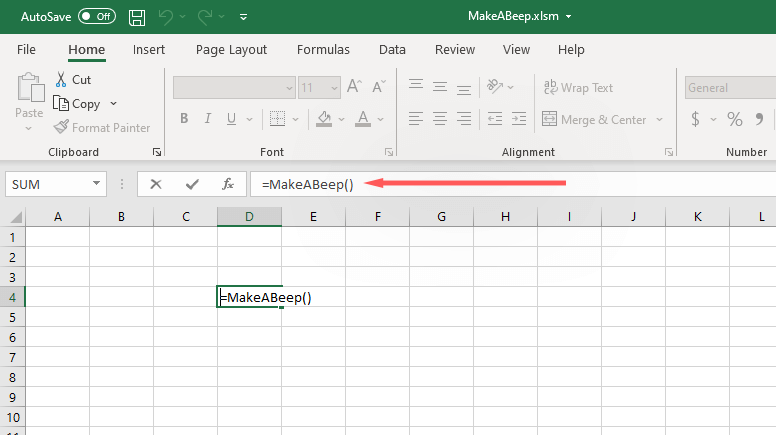
Task: Apply Accounting dollar number format
Action: click(x=696, y=120)
